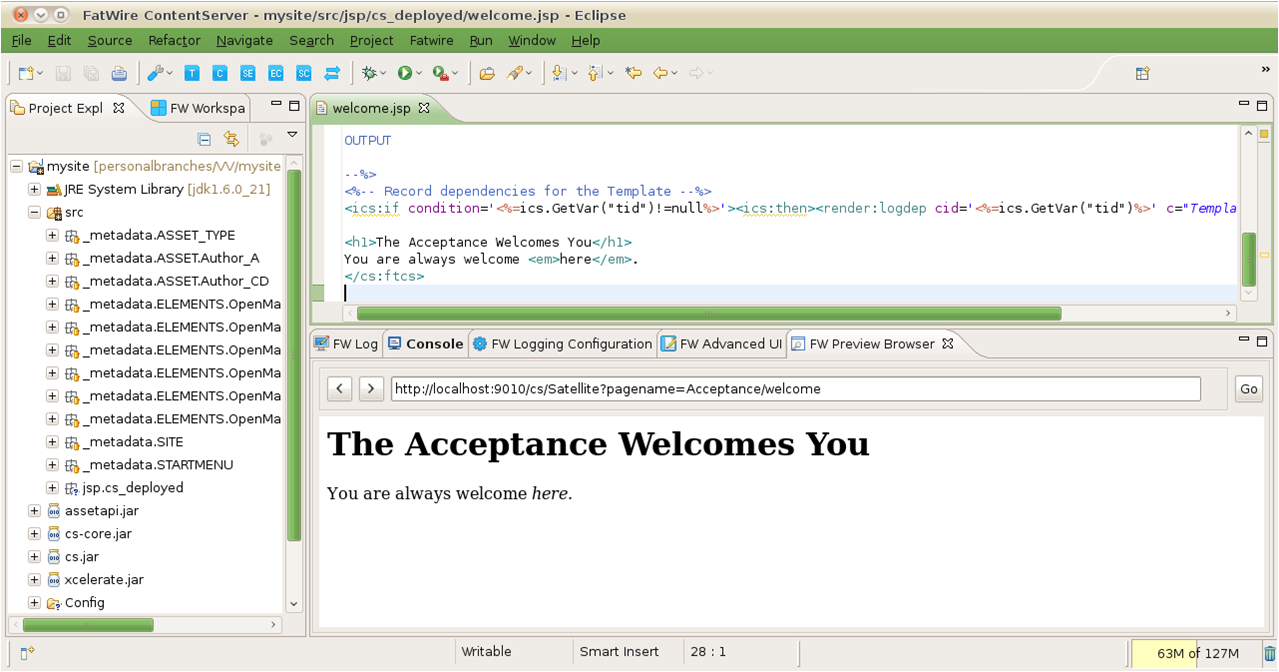Switch to FW Advanced UI tab
Viewport: 1279px width, 672px height.
click(x=721, y=344)
